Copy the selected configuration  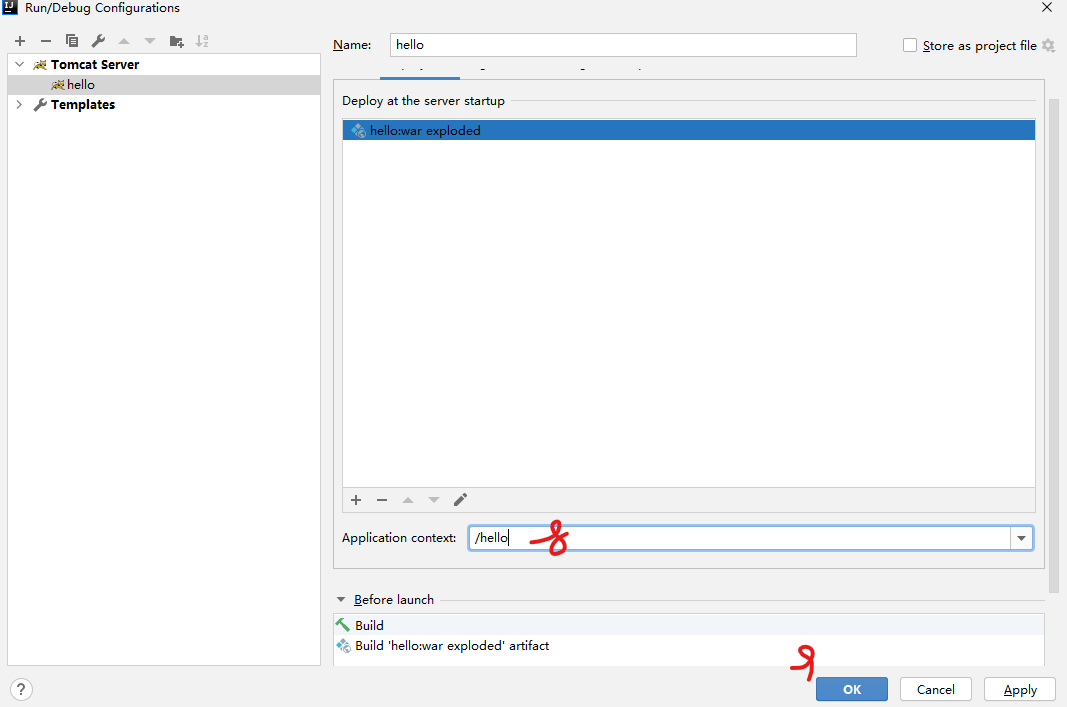pyautogui.click(x=71, y=41)
